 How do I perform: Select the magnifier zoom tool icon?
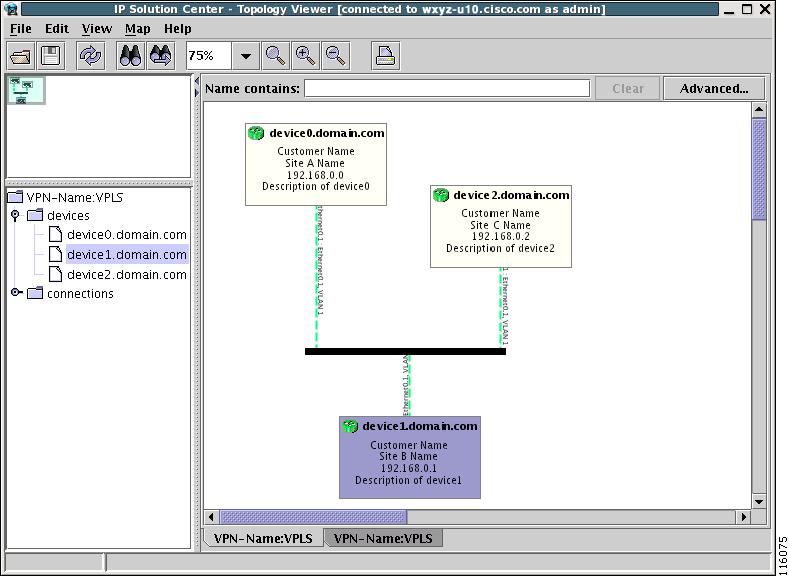point(276,56)
